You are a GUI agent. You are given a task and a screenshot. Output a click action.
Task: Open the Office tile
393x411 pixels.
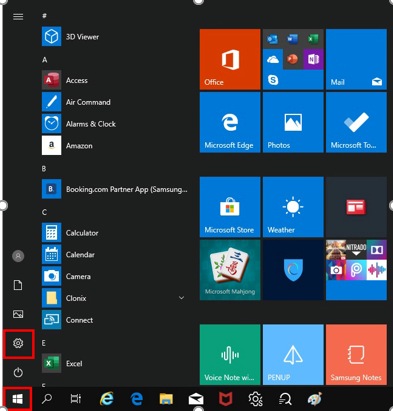[x=230, y=59]
